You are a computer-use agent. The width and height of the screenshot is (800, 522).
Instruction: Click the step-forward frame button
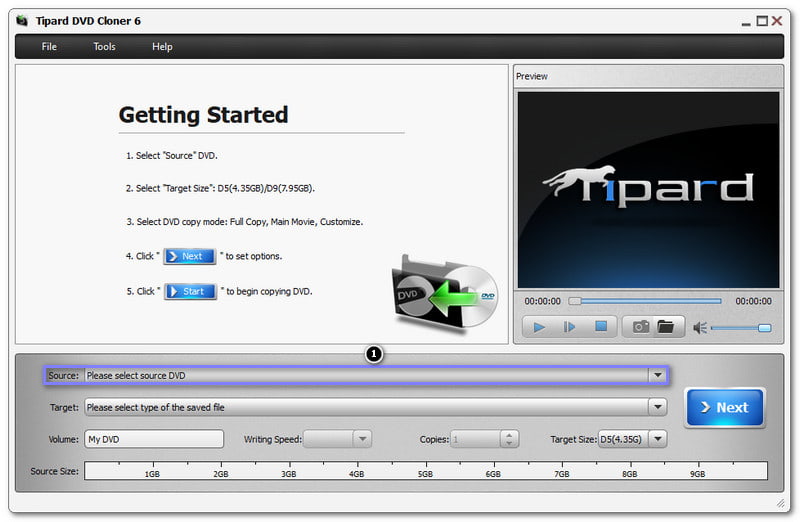(569, 327)
